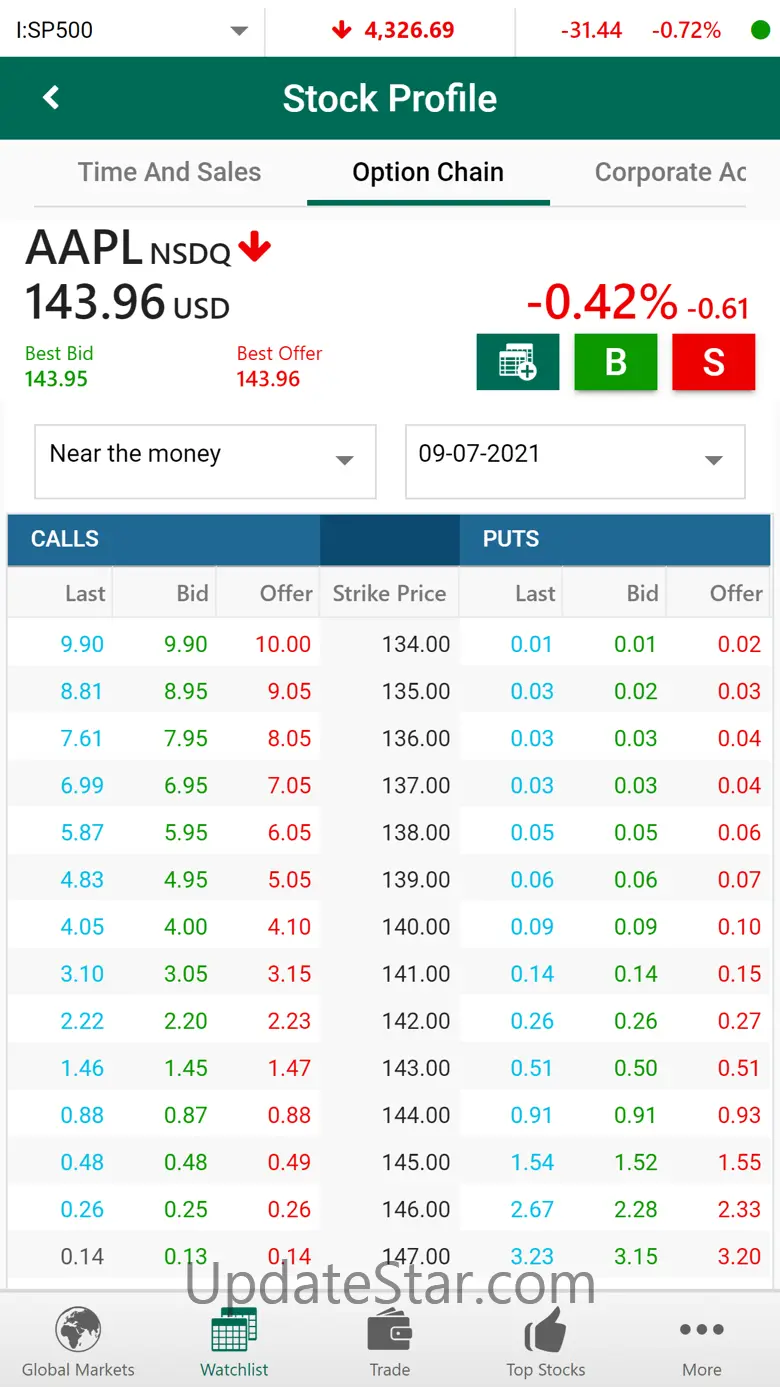Click call bid 4.00
The height and width of the screenshot is (1387, 780).
pyautogui.click(x=186, y=926)
